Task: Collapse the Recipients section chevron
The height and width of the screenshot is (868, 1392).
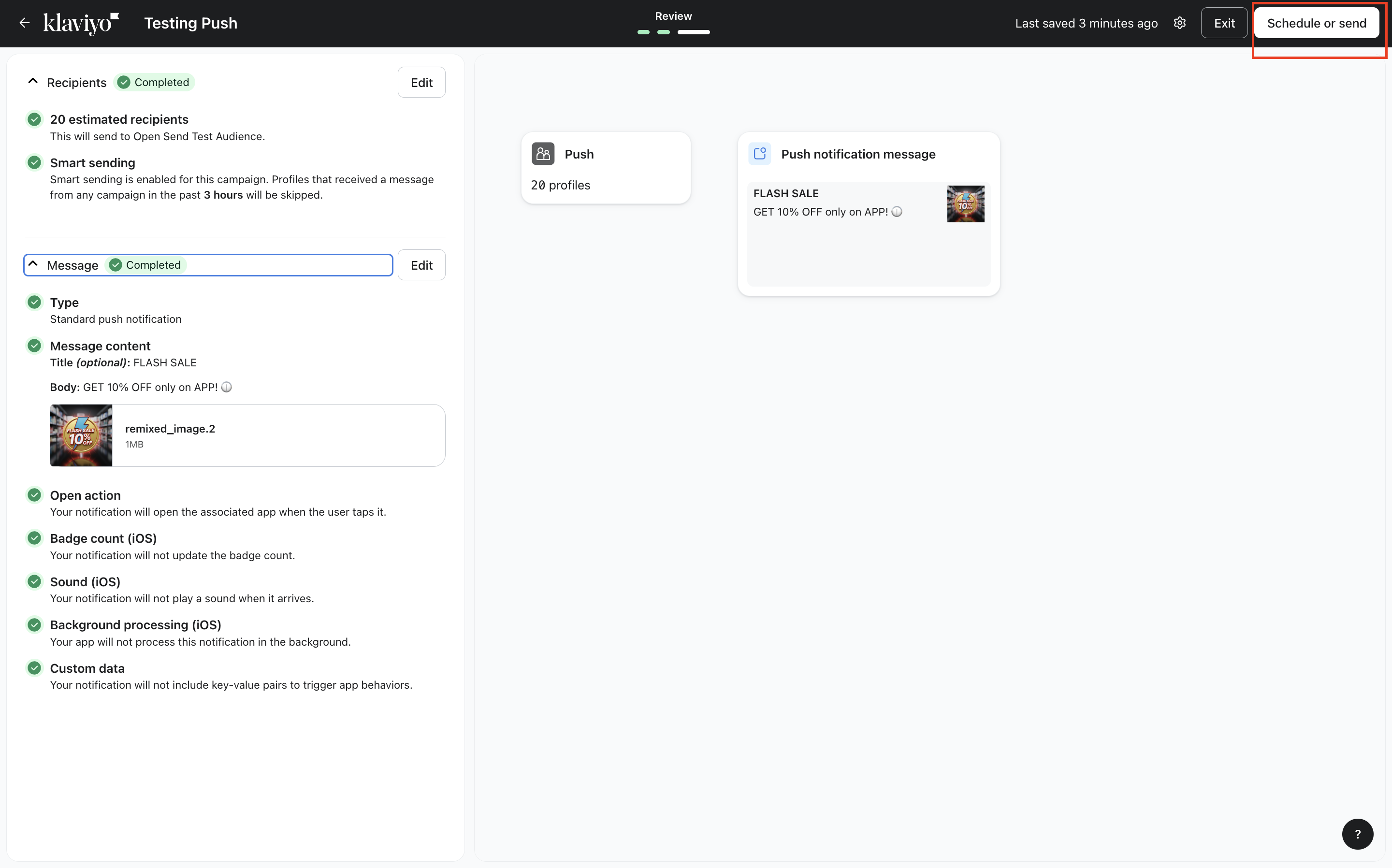Action: tap(33, 82)
